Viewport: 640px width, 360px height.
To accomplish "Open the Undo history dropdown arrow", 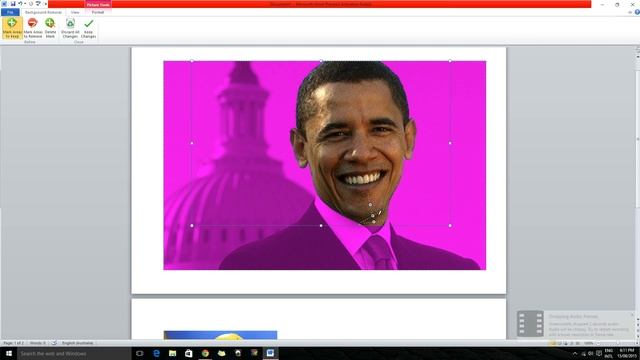I will [24, 4].
